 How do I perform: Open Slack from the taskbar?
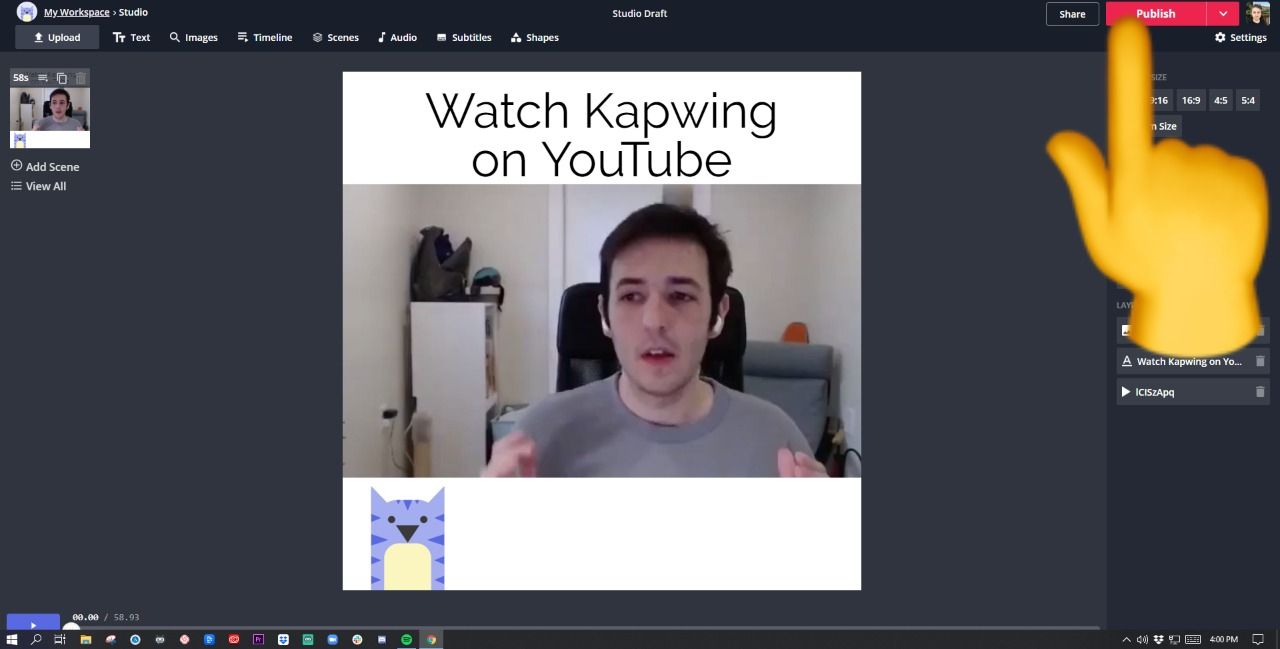(357, 639)
